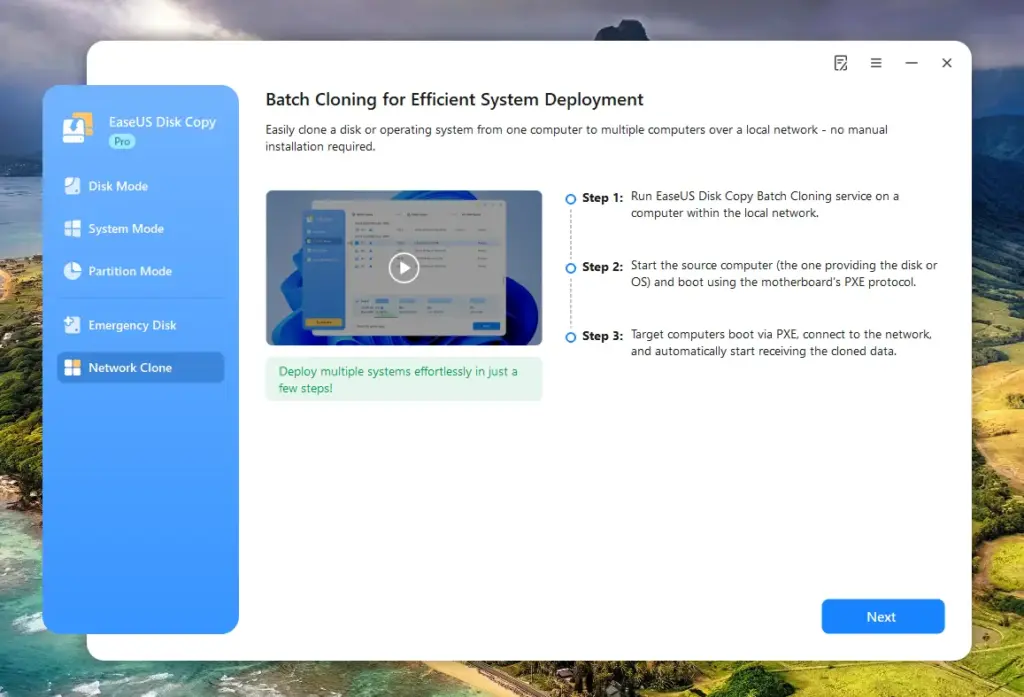The width and height of the screenshot is (1024, 697).
Task: Select the Step 2 circle indicator
Action: click(x=570, y=266)
